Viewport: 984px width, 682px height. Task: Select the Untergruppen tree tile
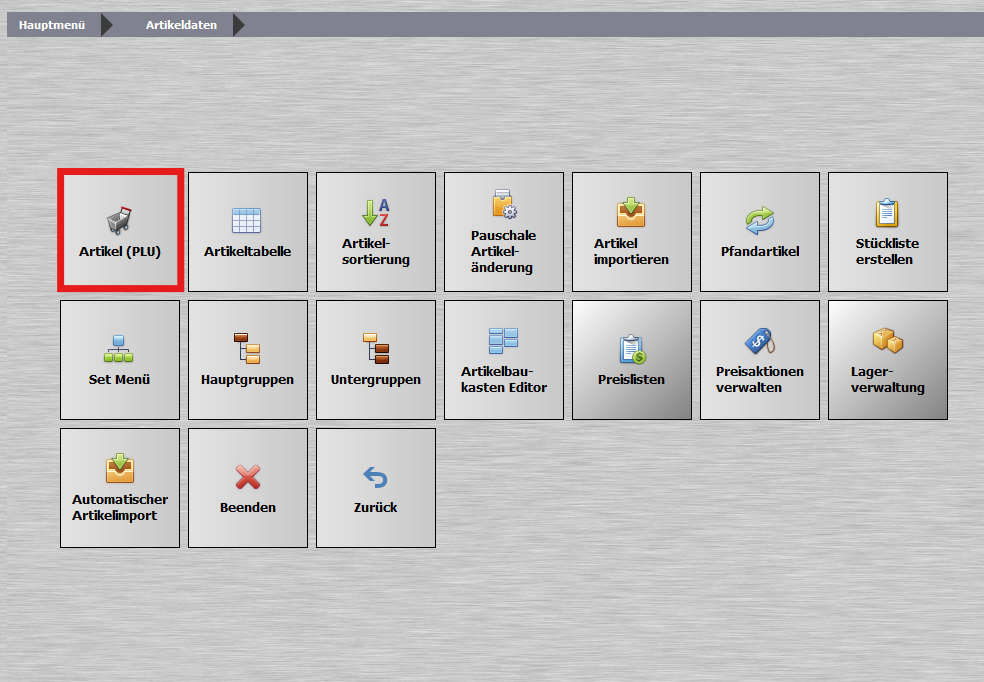[x=376, y=359]
